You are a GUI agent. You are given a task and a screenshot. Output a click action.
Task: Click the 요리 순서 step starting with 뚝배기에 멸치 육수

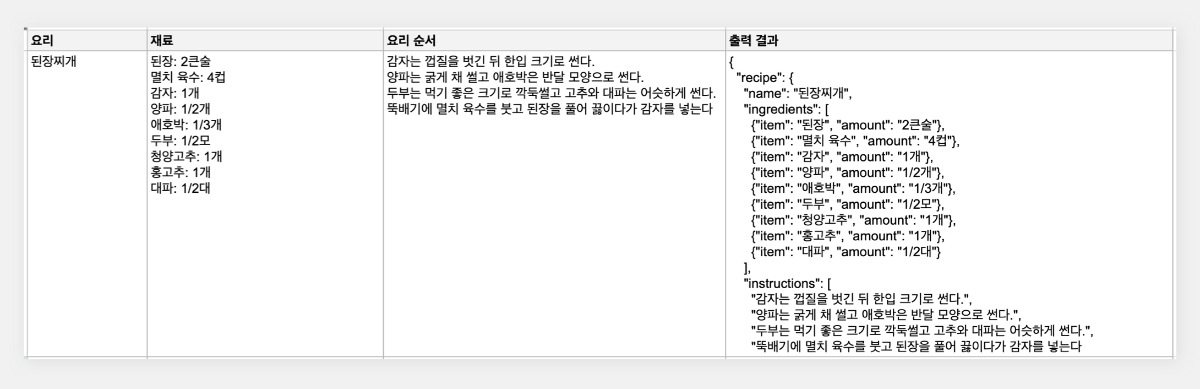pos(549,109)
